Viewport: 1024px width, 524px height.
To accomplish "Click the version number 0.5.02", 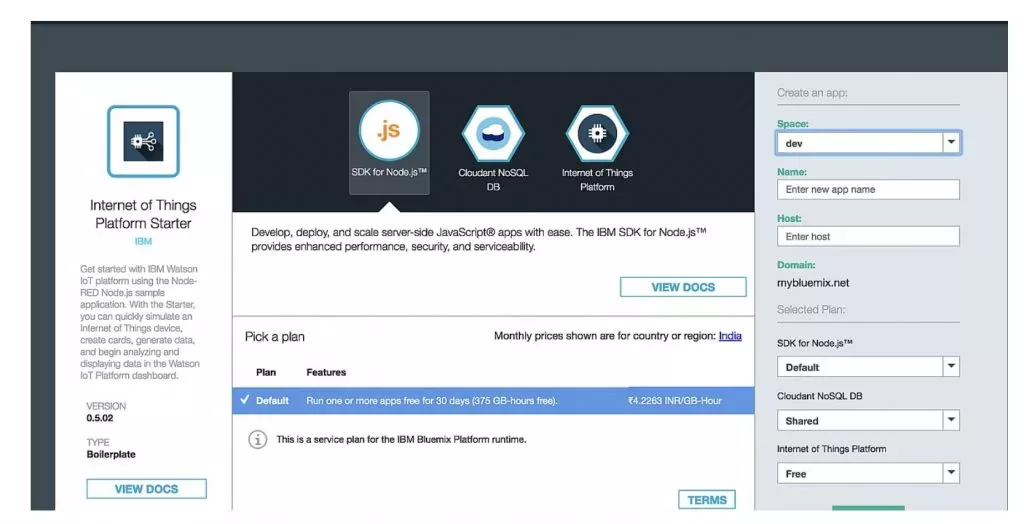I will click(100, 418).
